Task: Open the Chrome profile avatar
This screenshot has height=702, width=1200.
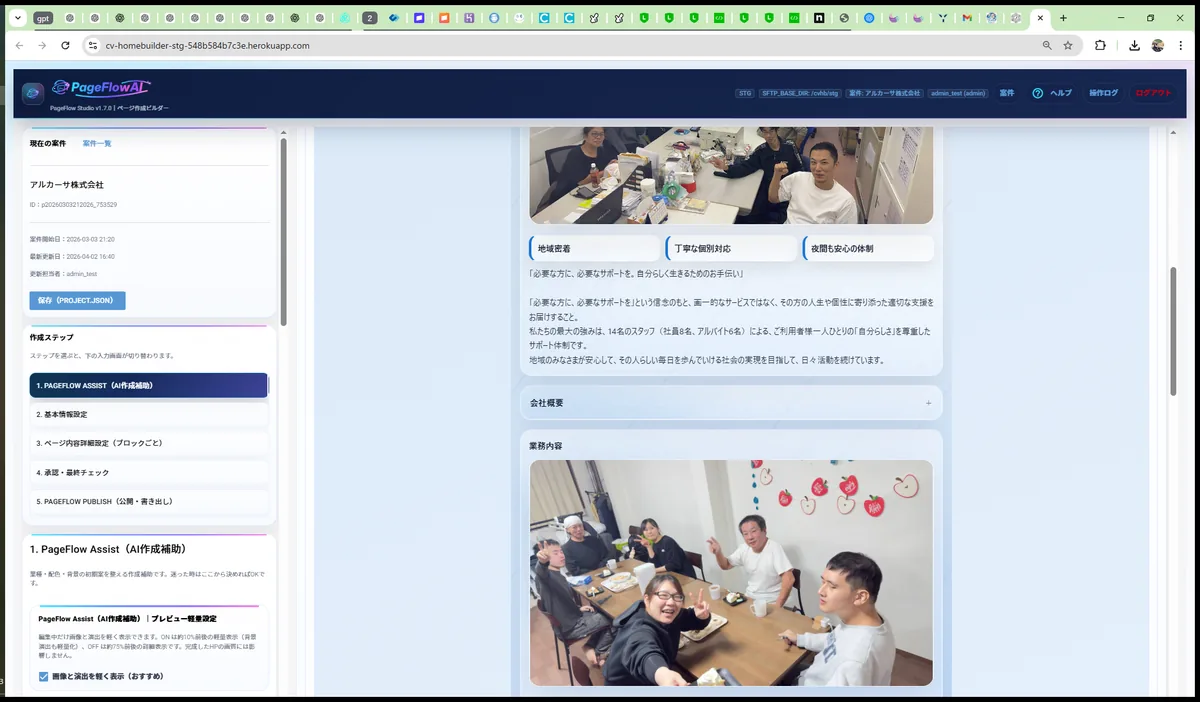Action: [1158, 45]
